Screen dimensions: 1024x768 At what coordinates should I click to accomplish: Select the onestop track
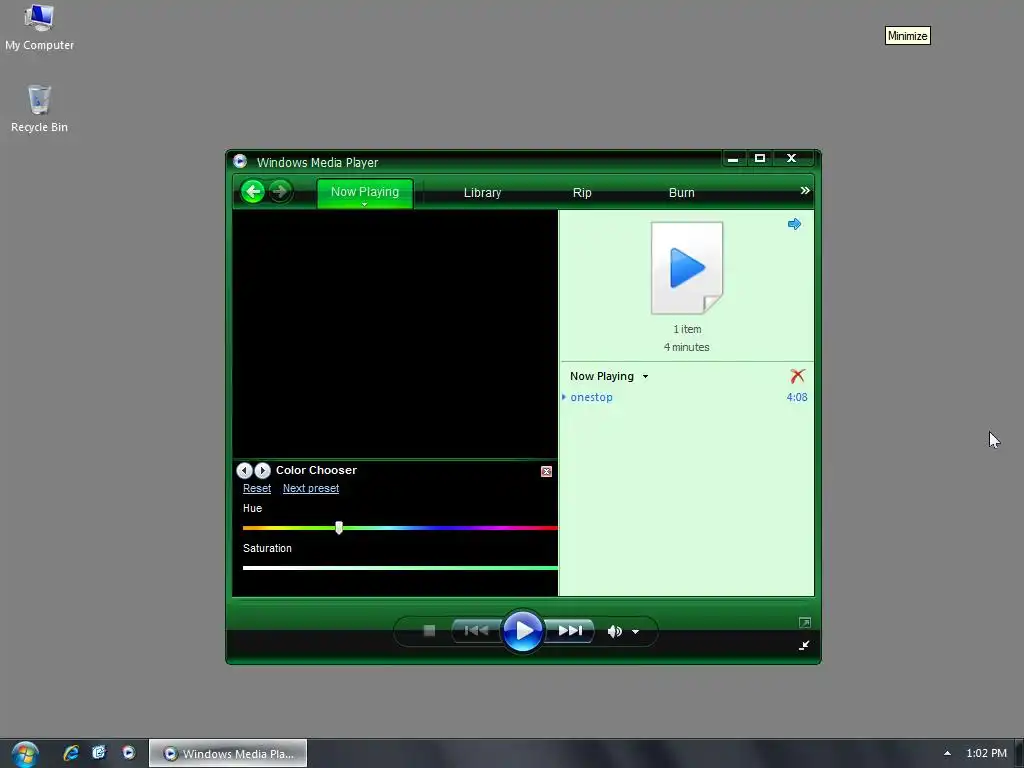[x=591, y=397]
